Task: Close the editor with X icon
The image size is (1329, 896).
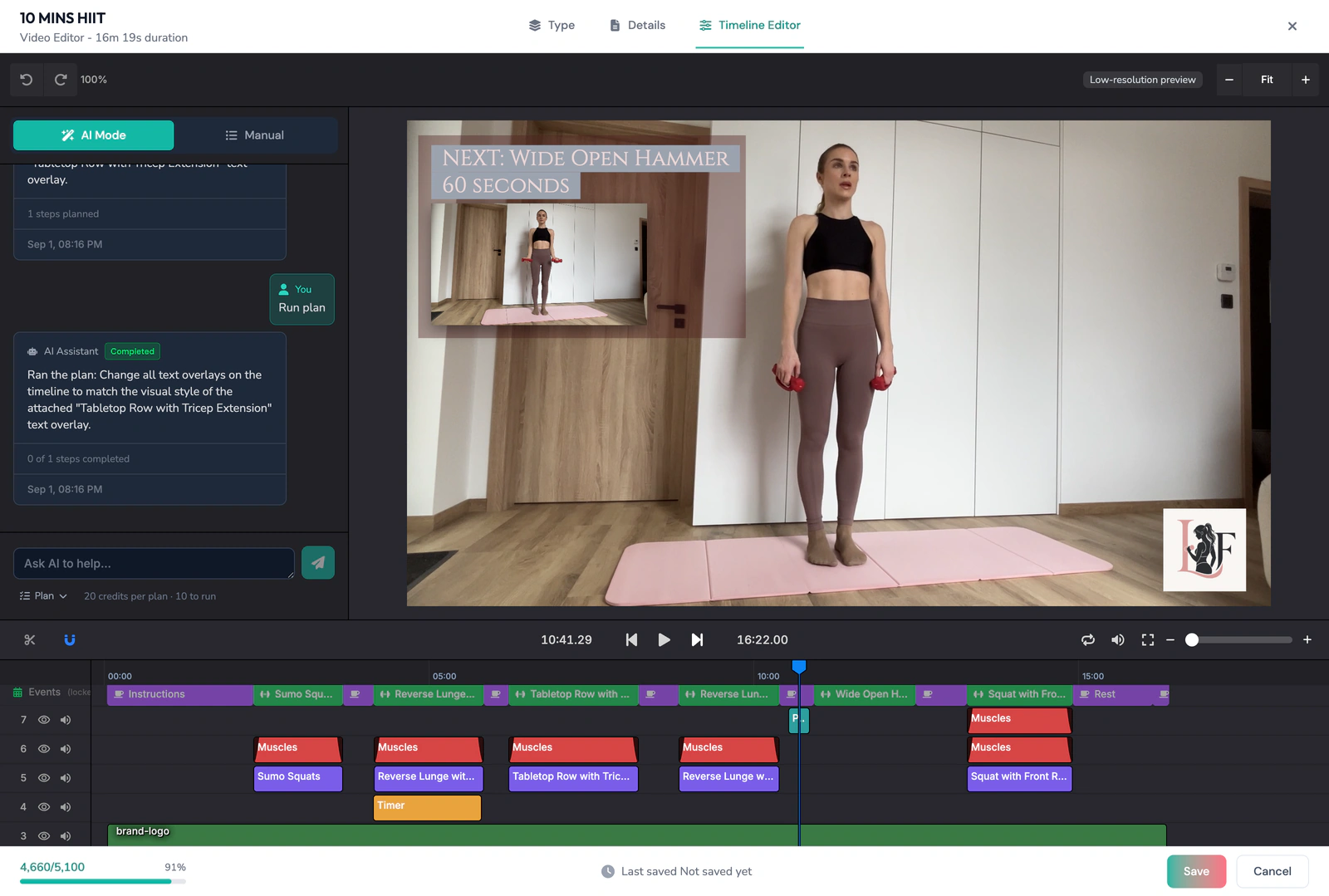Action: pos(1292,26)
